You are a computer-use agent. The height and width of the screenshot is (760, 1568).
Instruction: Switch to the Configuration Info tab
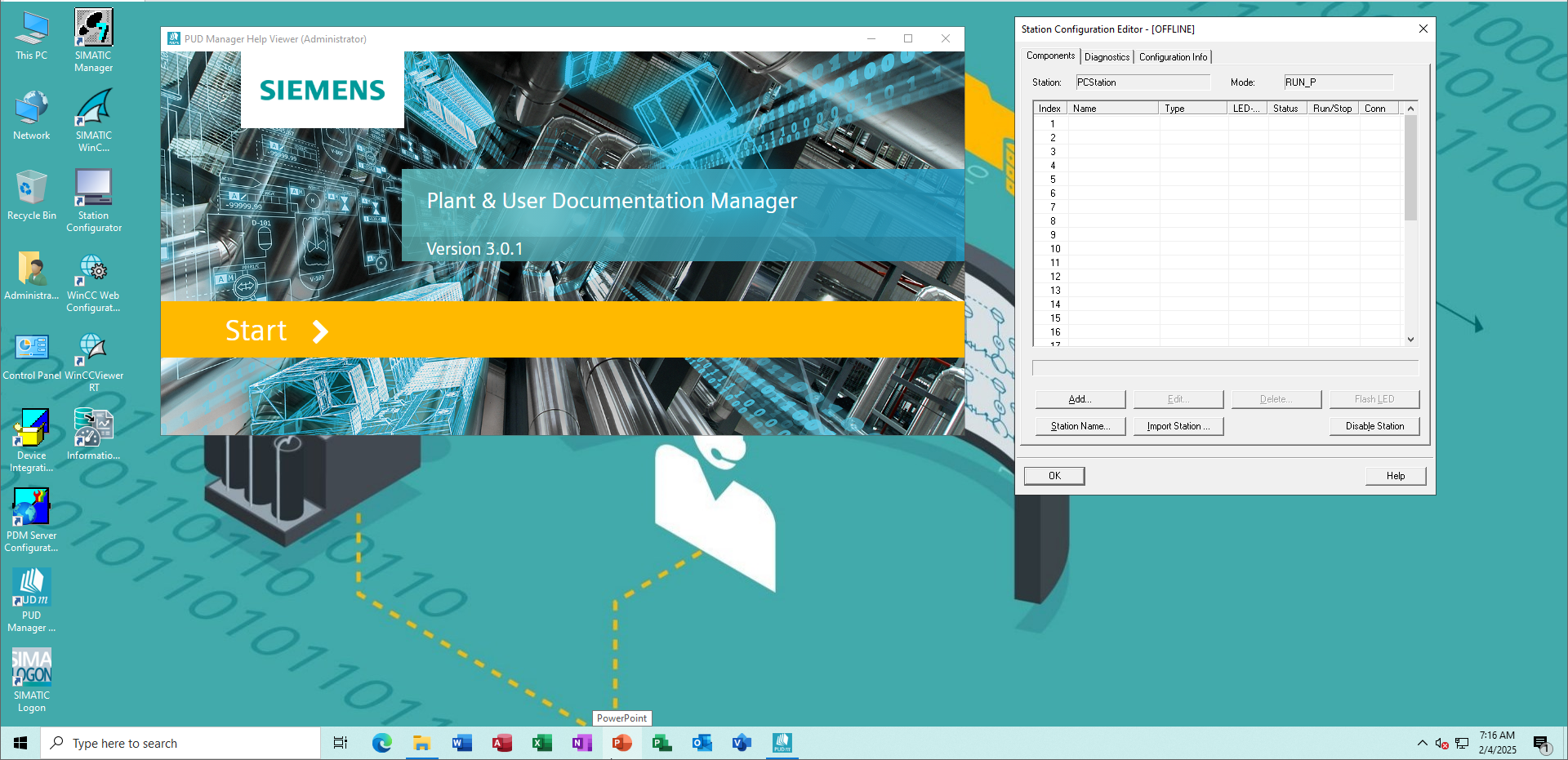1173,57
